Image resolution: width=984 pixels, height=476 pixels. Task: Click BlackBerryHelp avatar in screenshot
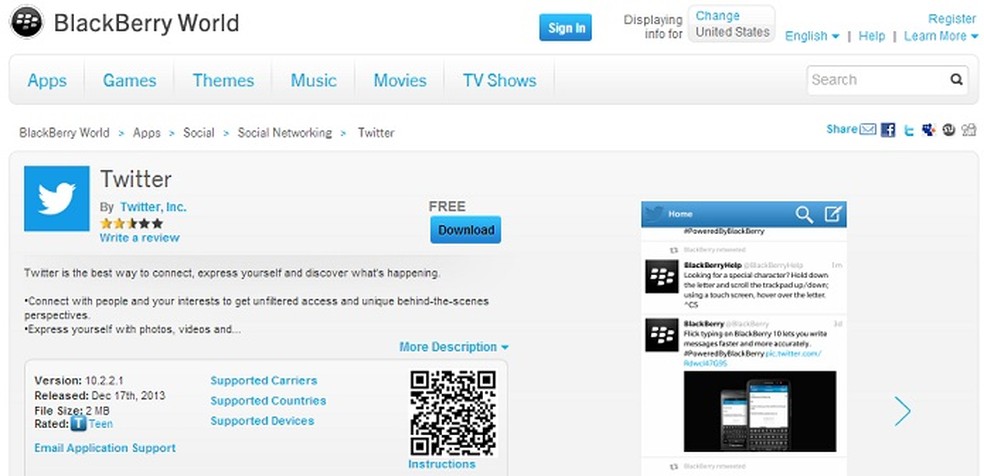coord(661,276)
